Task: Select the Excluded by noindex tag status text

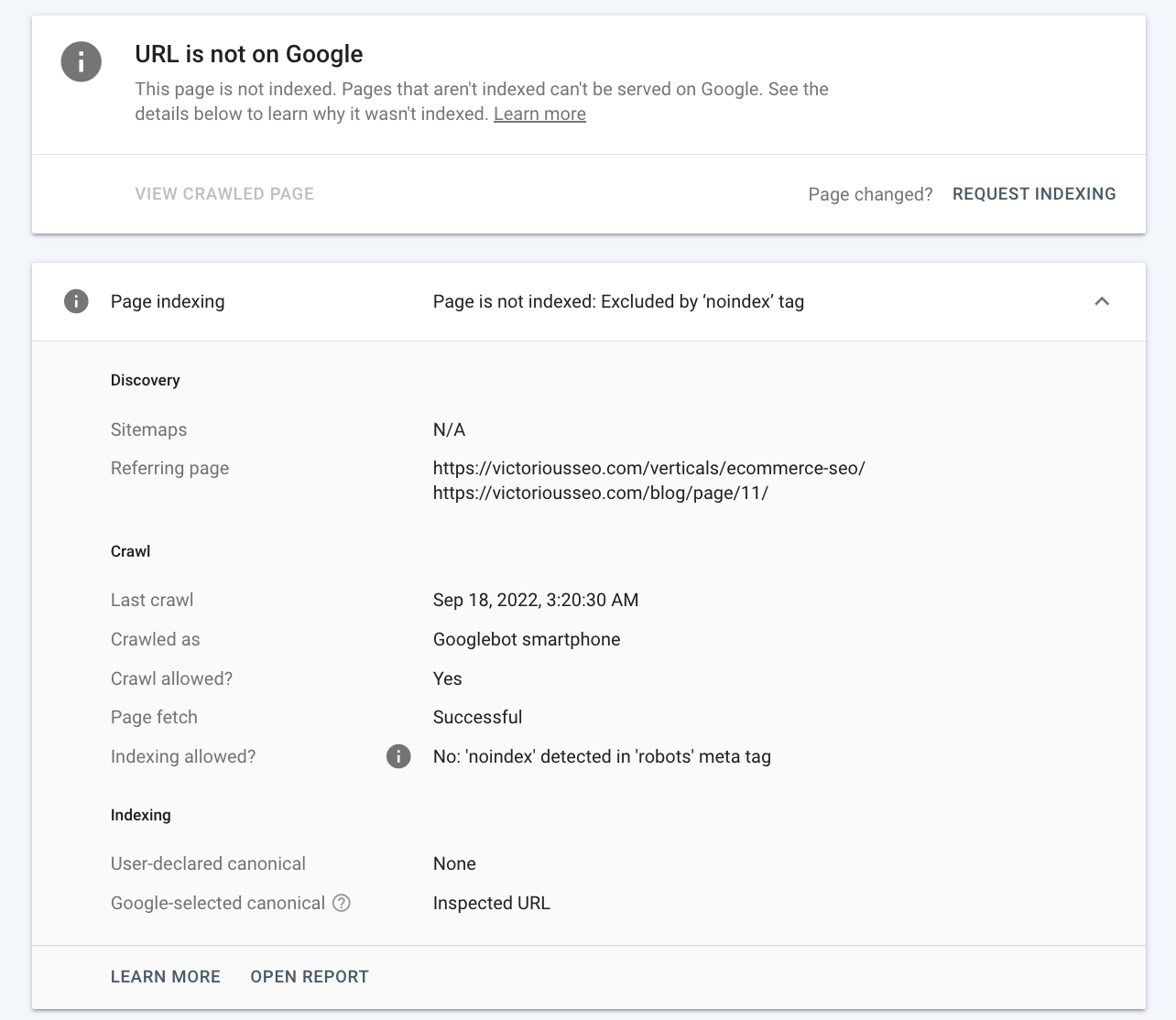Action: [619, 301]
